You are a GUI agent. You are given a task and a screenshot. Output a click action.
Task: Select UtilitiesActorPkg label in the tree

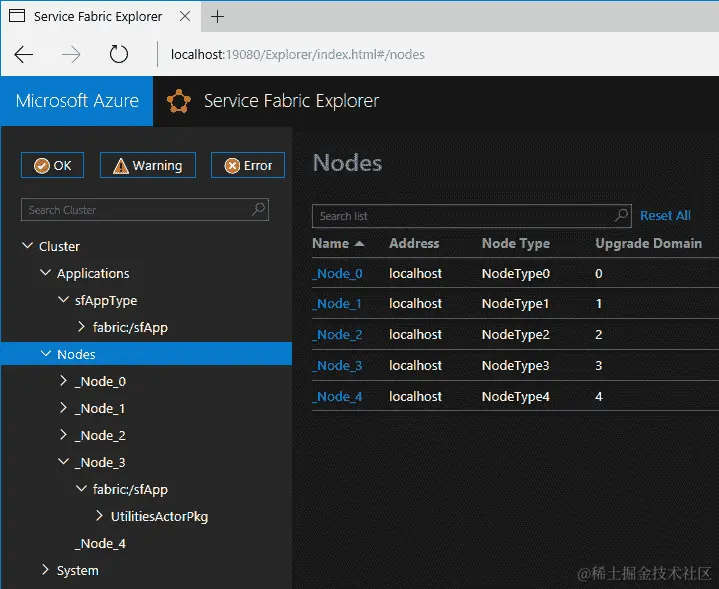coord(160,517)
